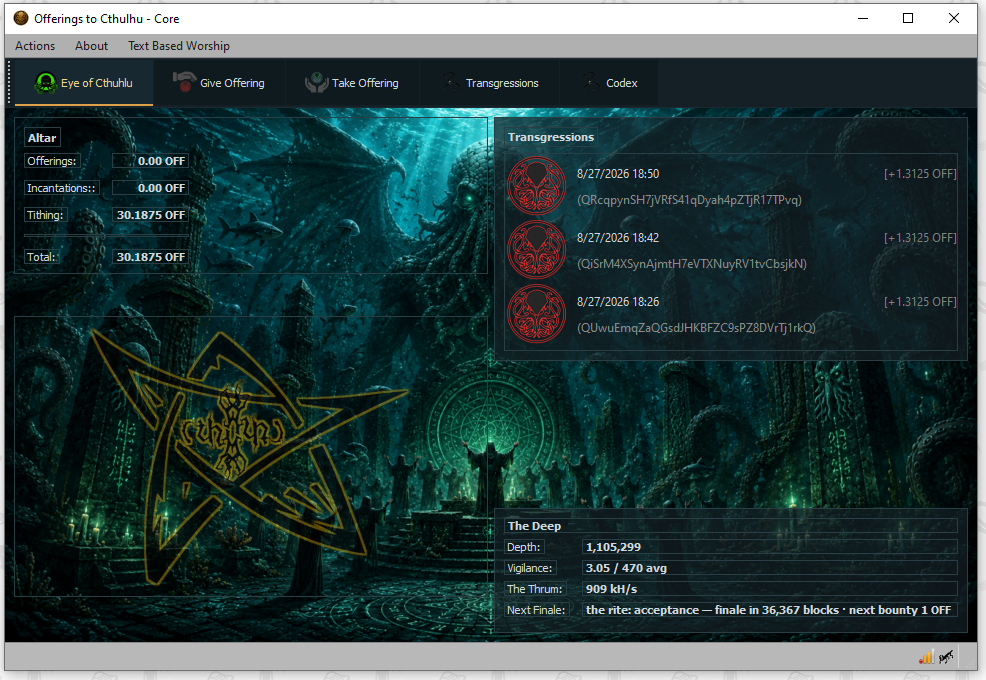Select the 8/27/2026 18:26 transgression date
Image resolution: width=986 pixels, height=680 pixels.
[x=618, y=302]
